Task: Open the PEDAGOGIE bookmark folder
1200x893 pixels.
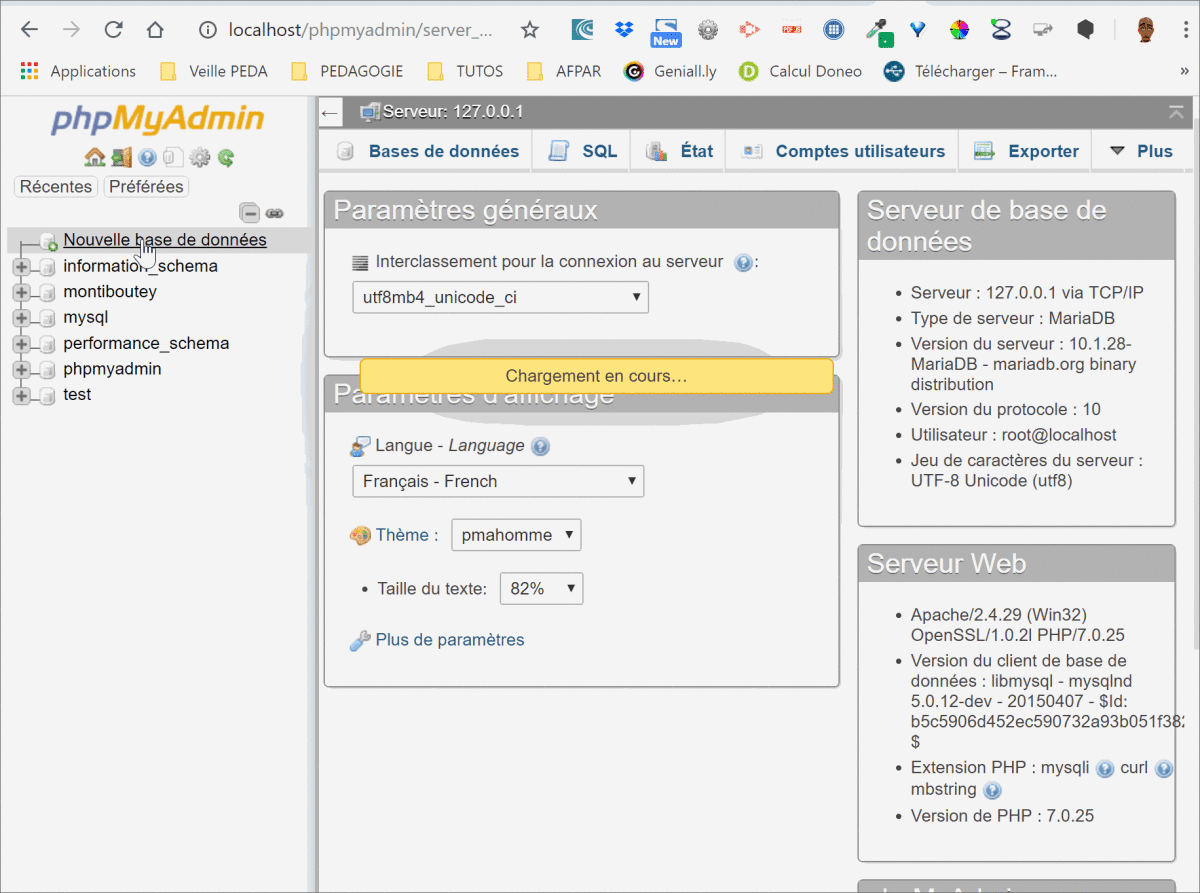Action: (347, 71)
